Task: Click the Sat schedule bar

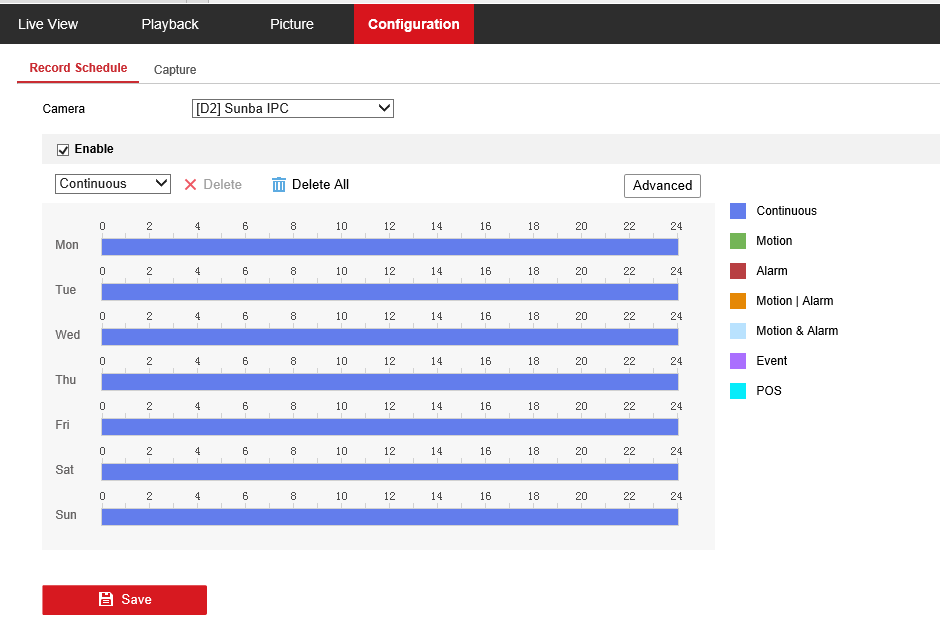Action: [x=390, y=472]
